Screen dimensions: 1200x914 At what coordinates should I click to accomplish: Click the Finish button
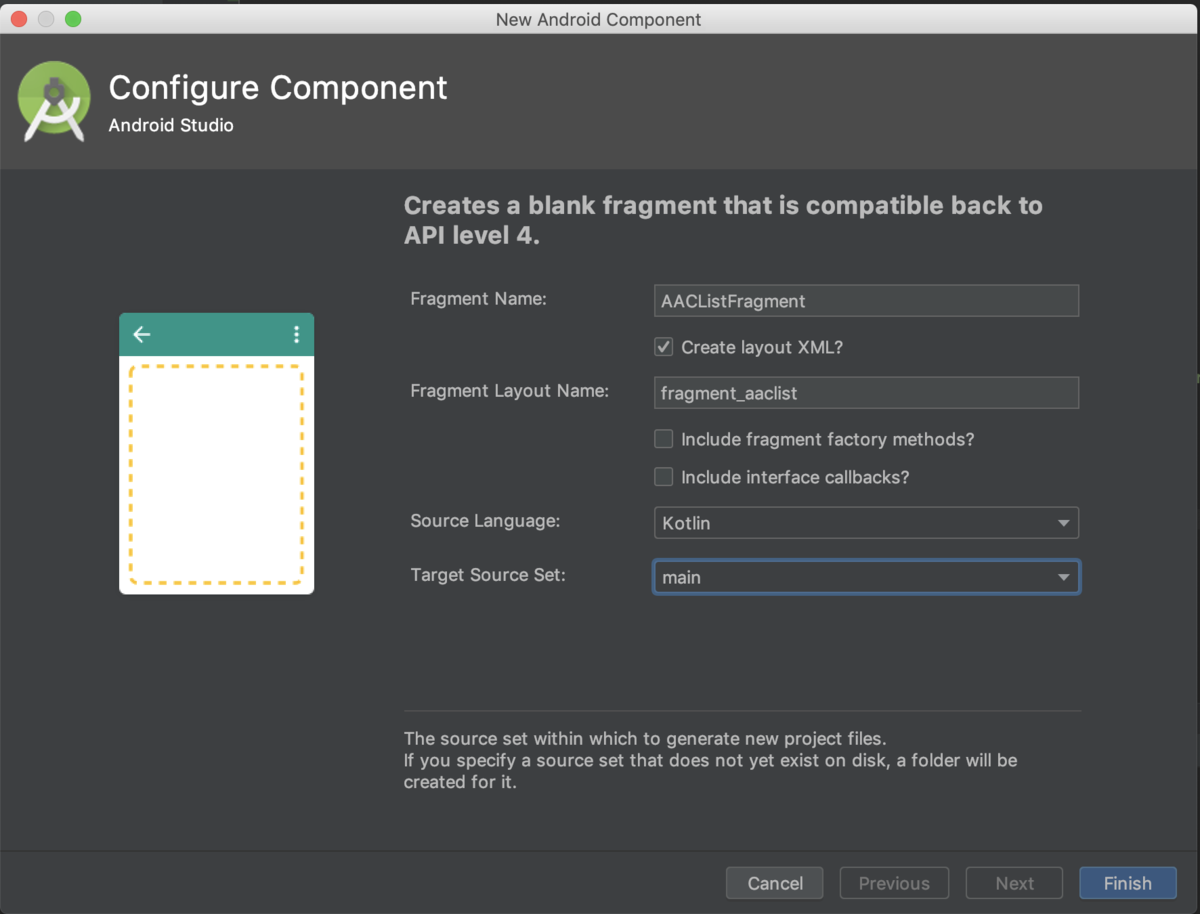[1128, 883]
